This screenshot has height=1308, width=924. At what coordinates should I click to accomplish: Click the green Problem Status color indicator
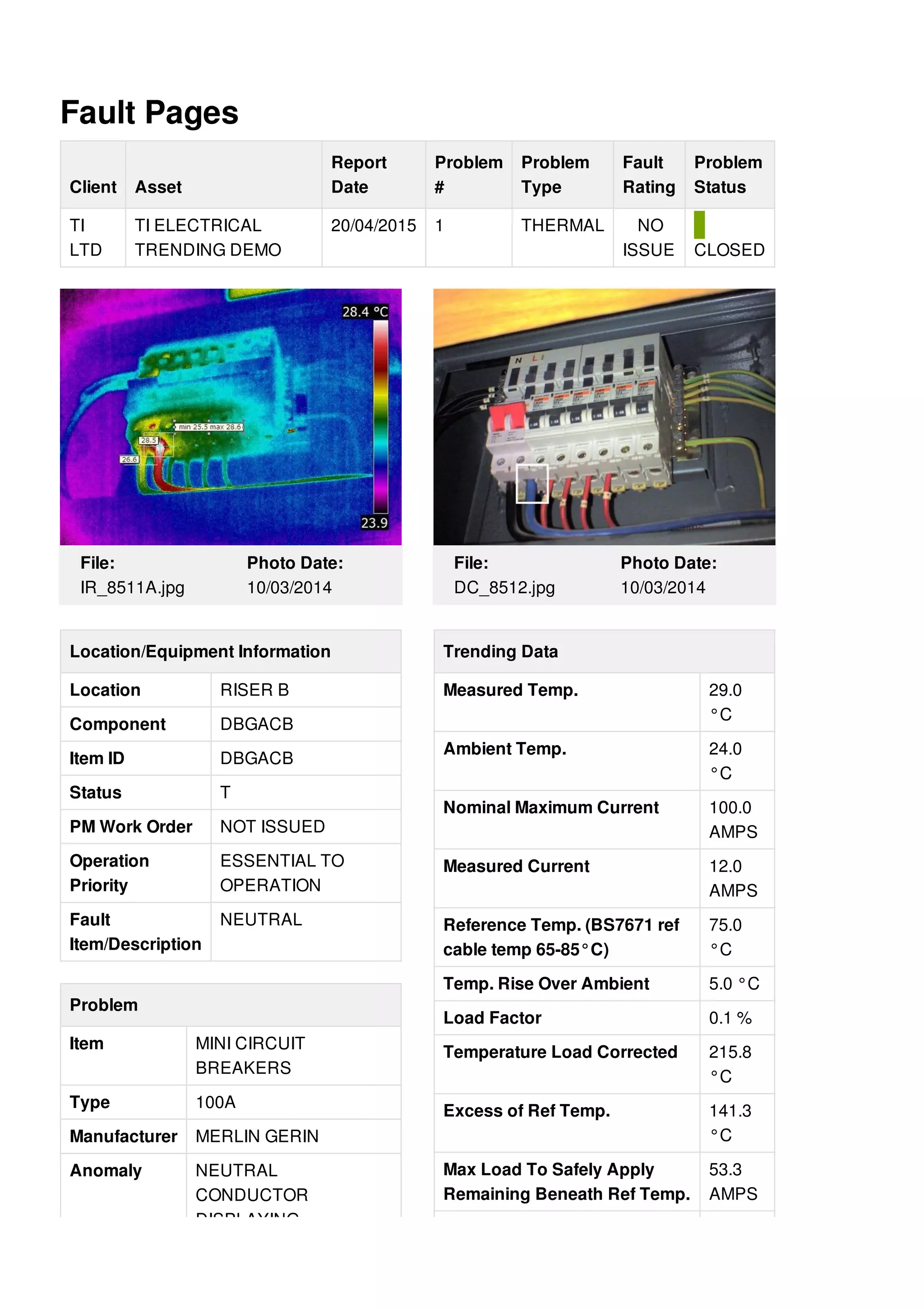[699, 224]
